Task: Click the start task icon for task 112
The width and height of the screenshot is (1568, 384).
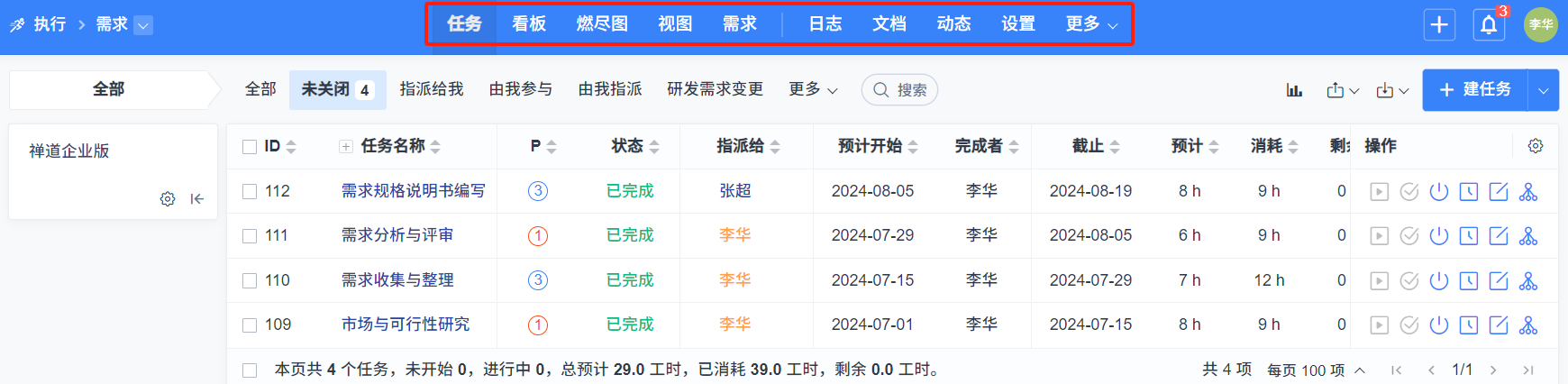Action: click(1379, 191)
